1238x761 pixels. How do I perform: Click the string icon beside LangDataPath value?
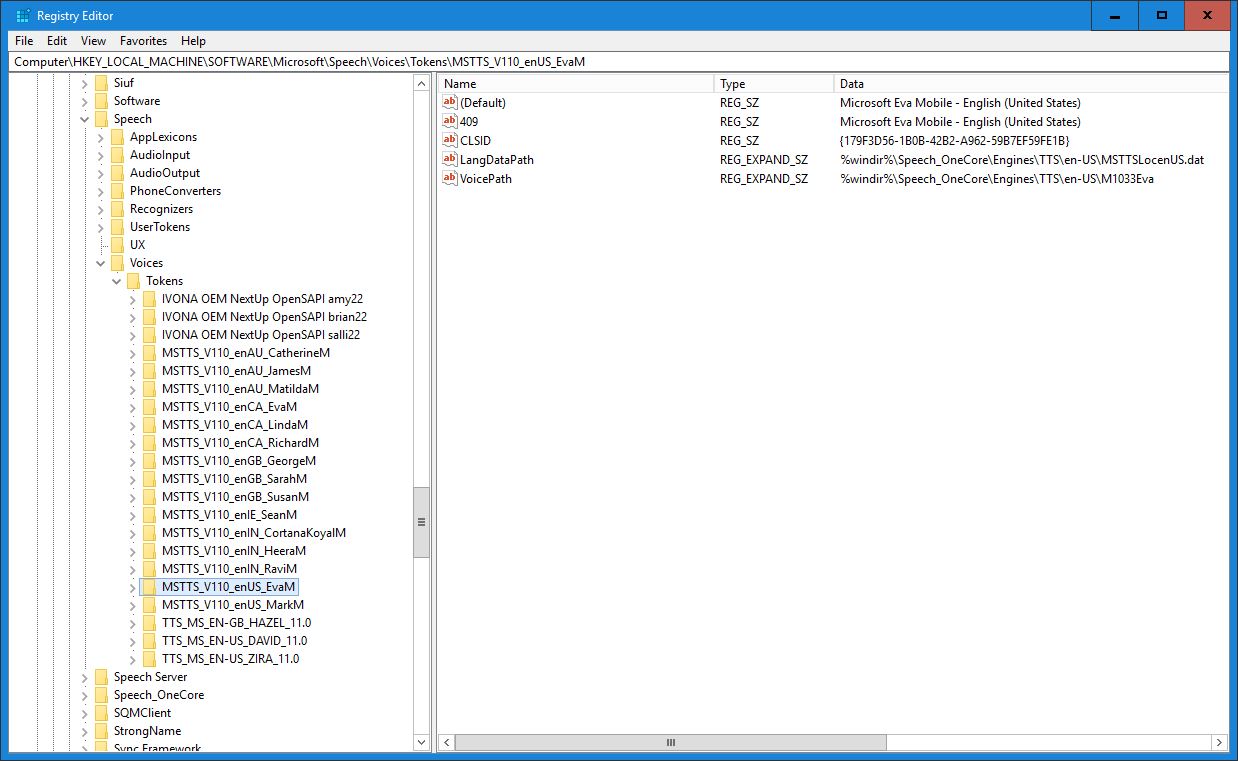click(450, 159)
